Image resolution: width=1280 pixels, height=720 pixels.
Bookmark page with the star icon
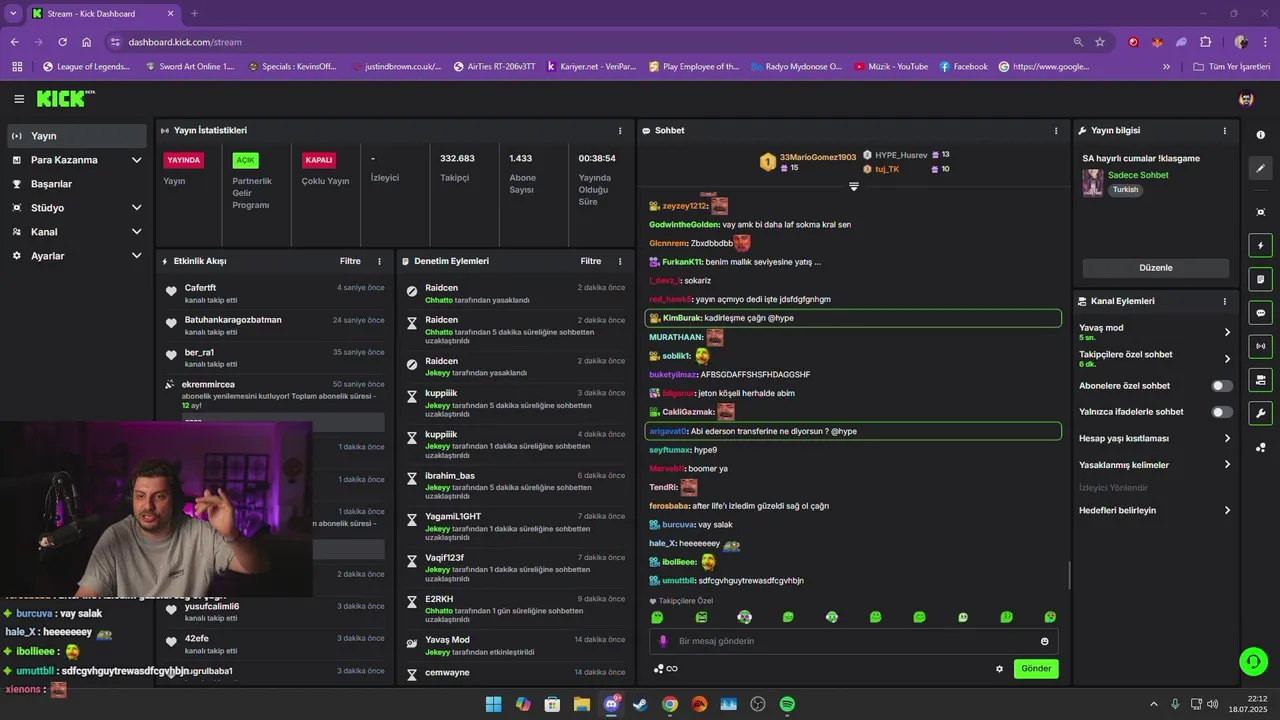[1100, 42]
